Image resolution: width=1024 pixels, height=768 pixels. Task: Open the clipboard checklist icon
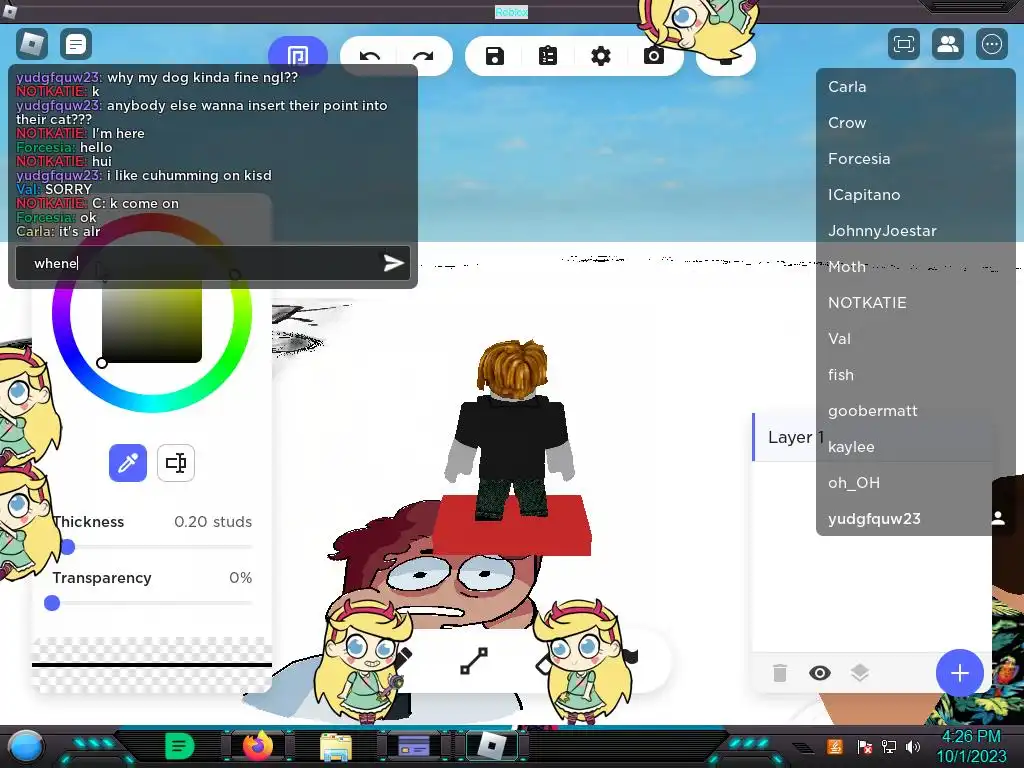(547, 56)
